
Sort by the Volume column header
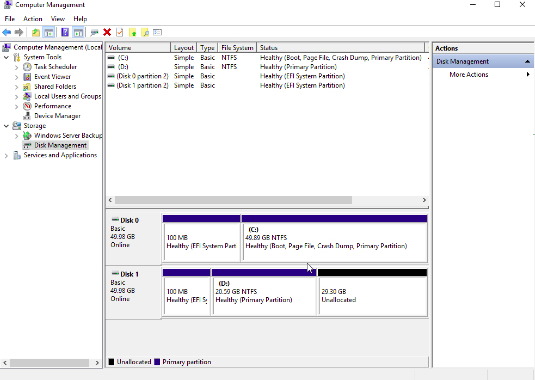coord(138,48)
